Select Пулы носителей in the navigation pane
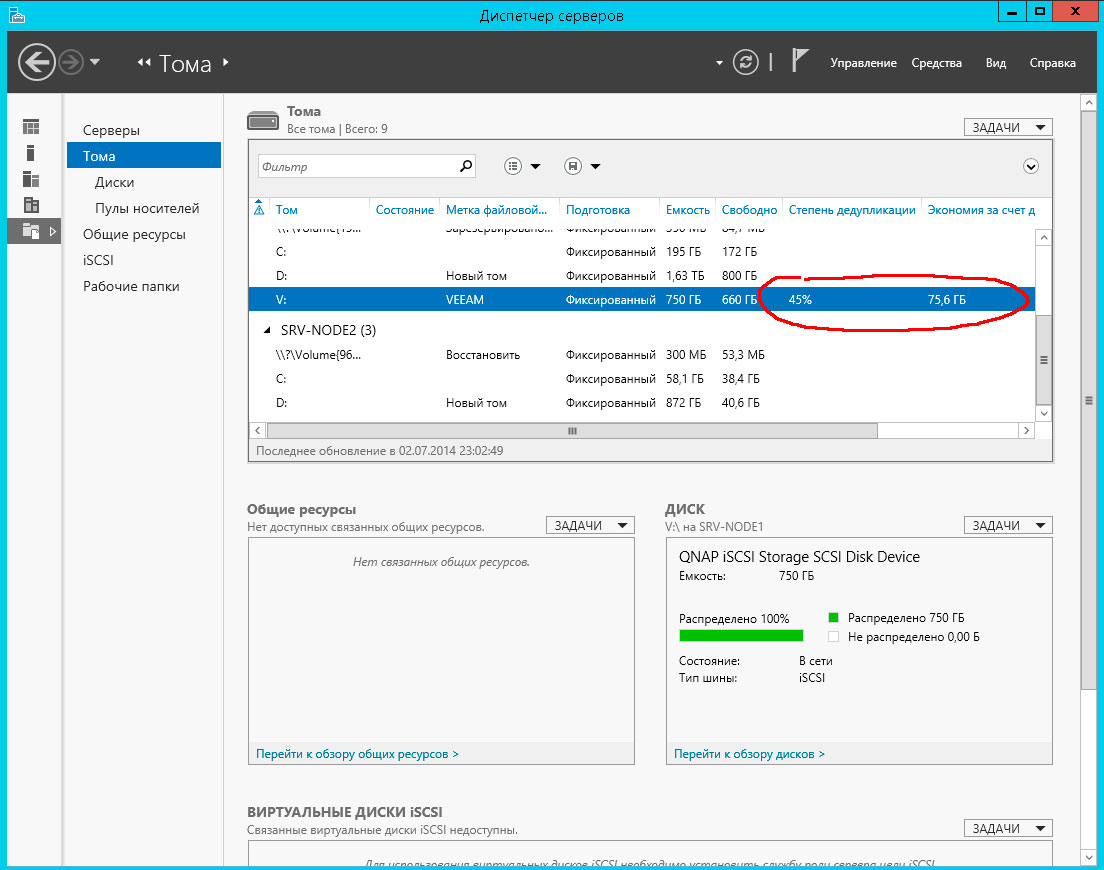Viewport: 1104px width, 870px height. pos(147,208)
